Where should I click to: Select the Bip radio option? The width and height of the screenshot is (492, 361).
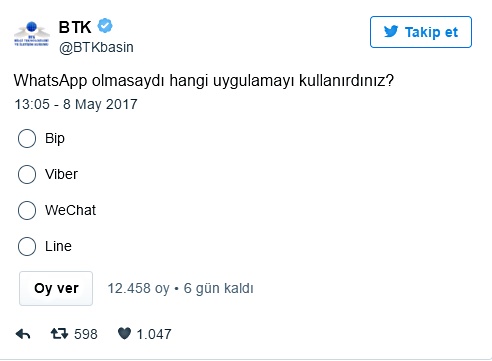pyautogui.click(x=27, y=138)
